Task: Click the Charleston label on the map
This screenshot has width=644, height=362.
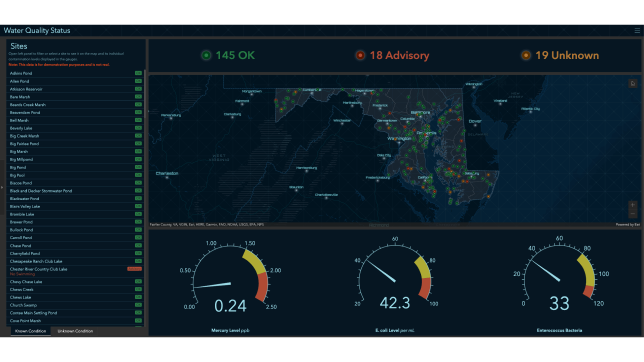Action: (x=167, y=173)
